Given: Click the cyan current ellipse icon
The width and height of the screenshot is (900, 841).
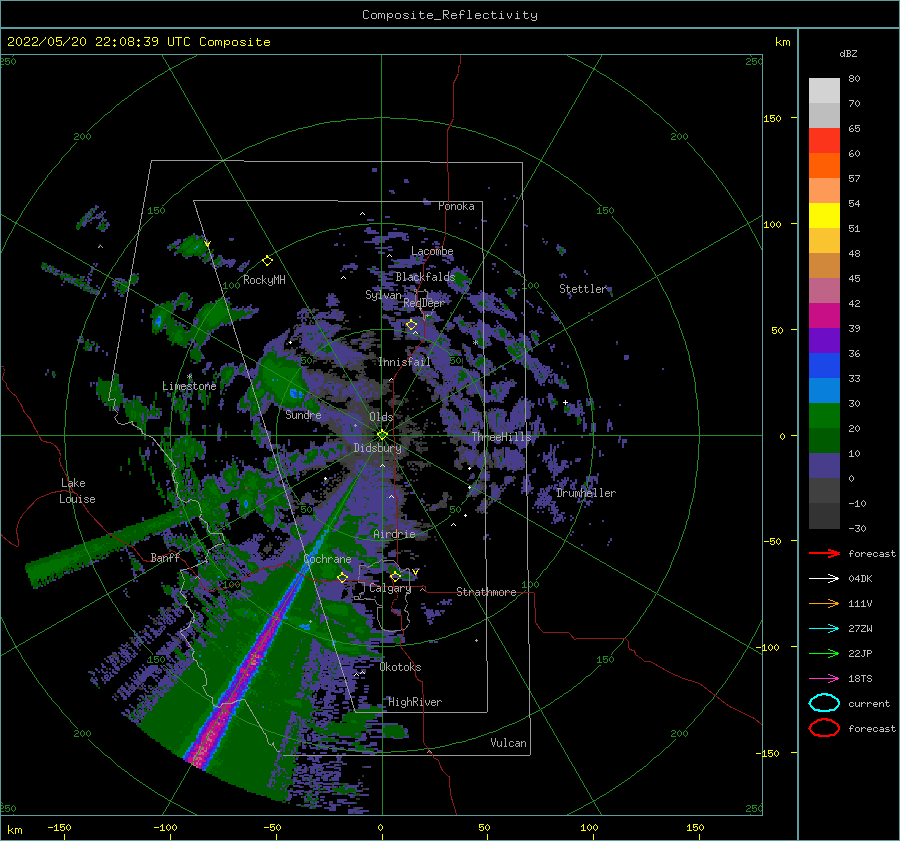Looking at the screenshot, I should 824,703.
